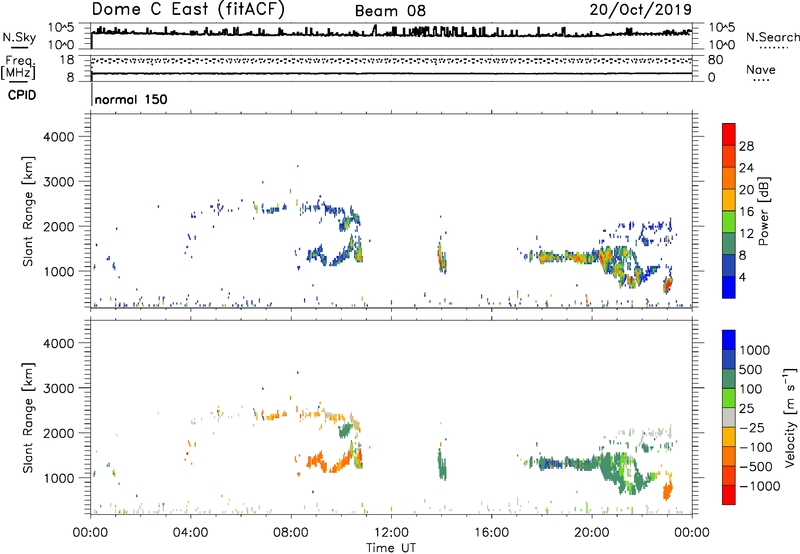The height and width of the screenshot is (554, 800).
Task: Click the "16" label on Power colorbar
Action: tap(746, 211)
